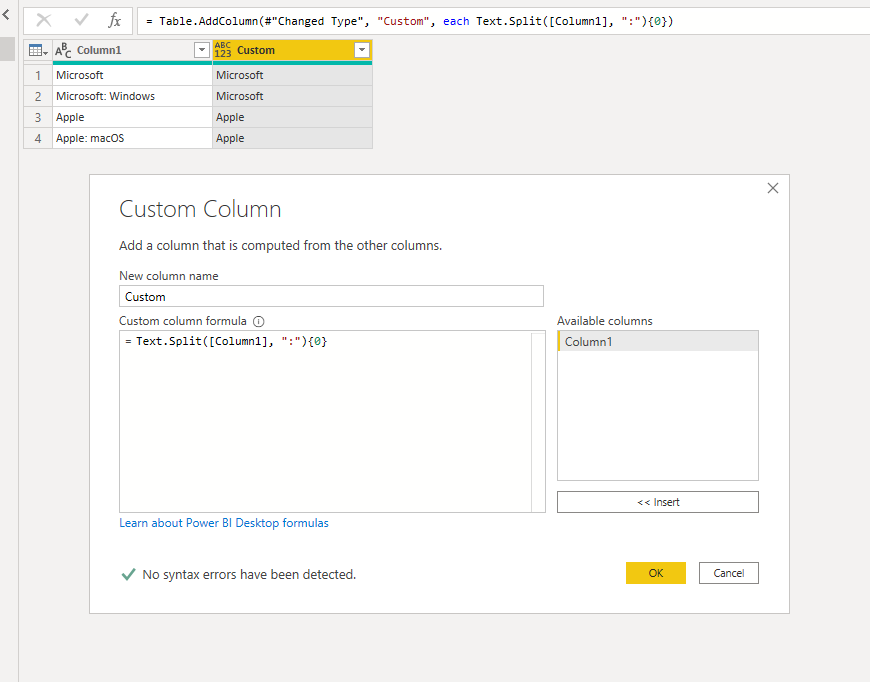The image size is (870, 682).
Task: Select row number 2
Action: coord(38,96)
